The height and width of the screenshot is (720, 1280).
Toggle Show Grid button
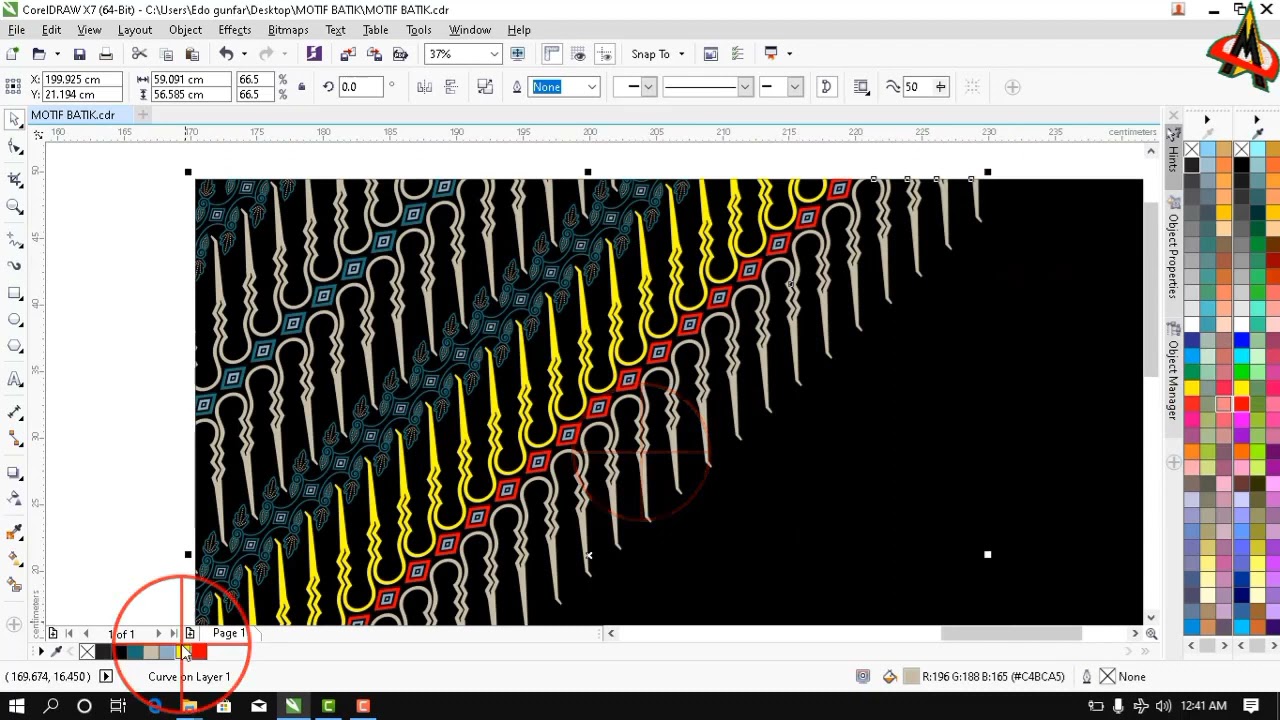tap(578, 54)
